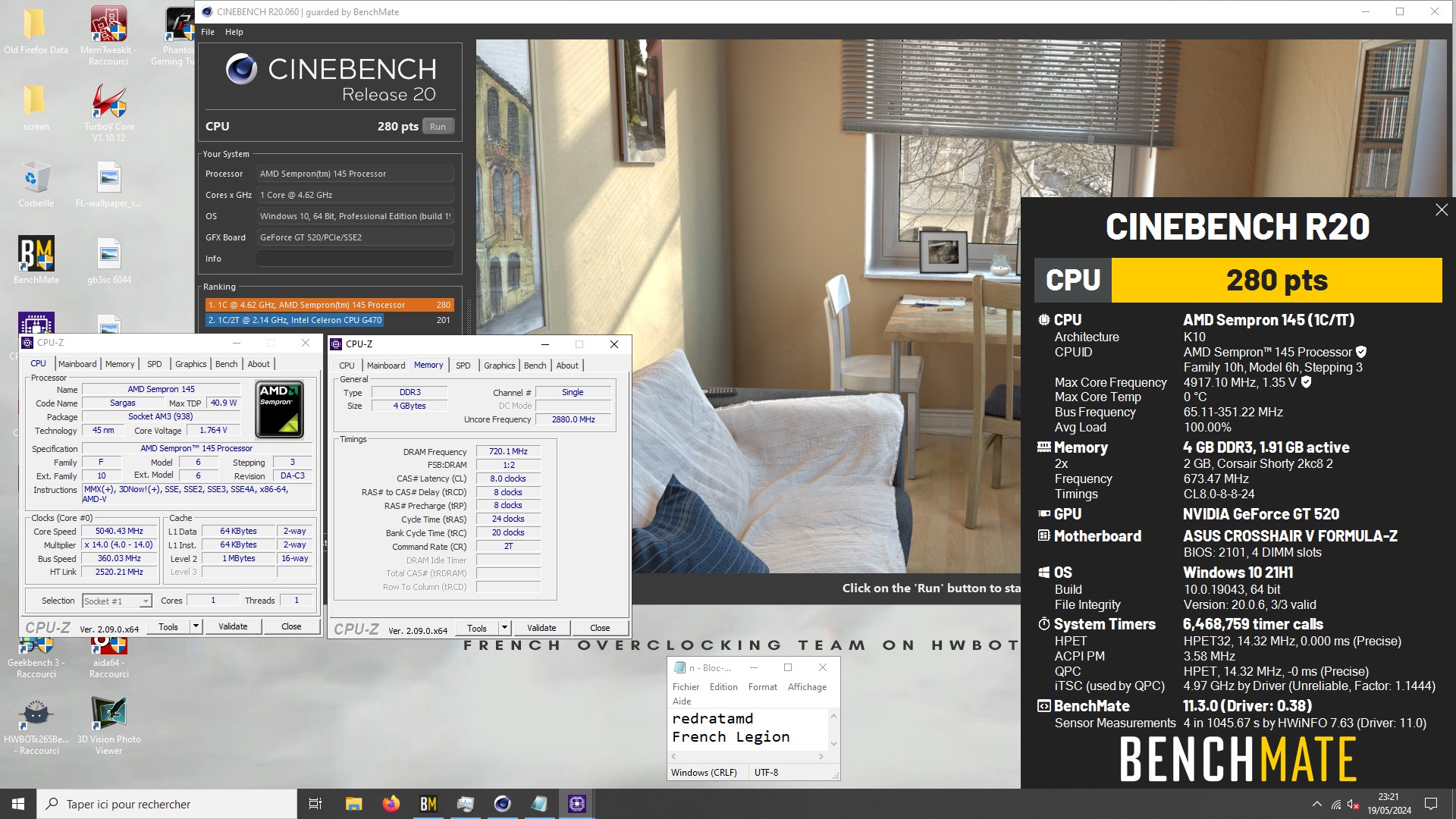Image resolution: width=1456 pixels, height=819 pixels.
Task: Open the Corbeille recycle bin
Action: [x=35, y=184]
